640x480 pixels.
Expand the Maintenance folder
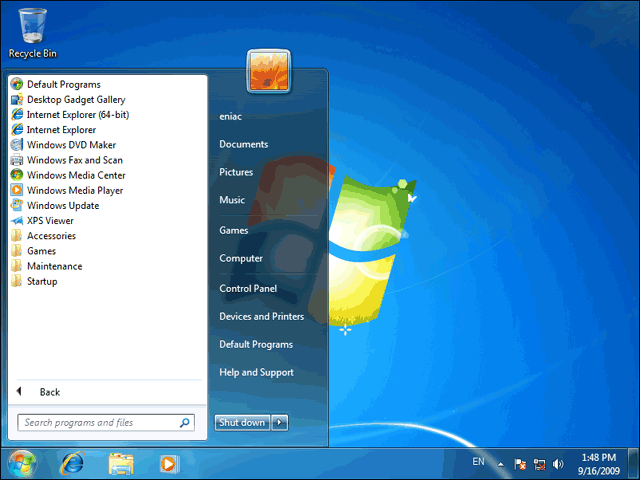click(47, 266)
